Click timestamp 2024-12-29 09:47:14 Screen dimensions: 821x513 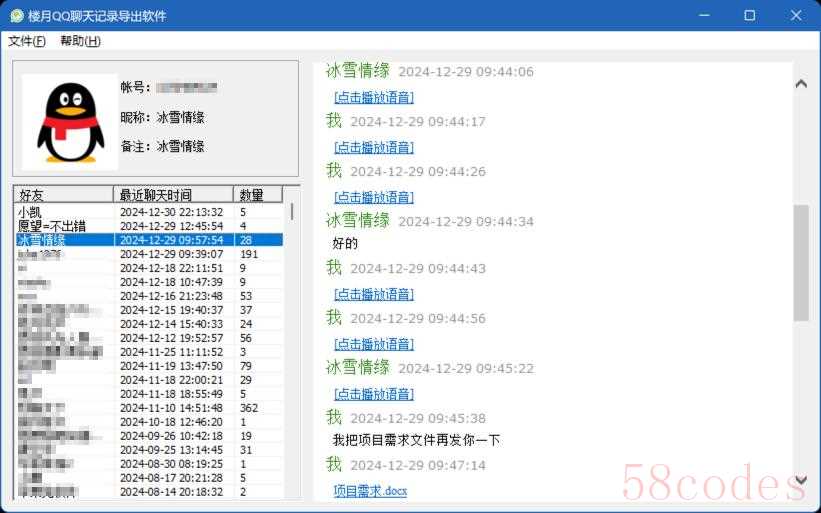(x=418, y=465)
